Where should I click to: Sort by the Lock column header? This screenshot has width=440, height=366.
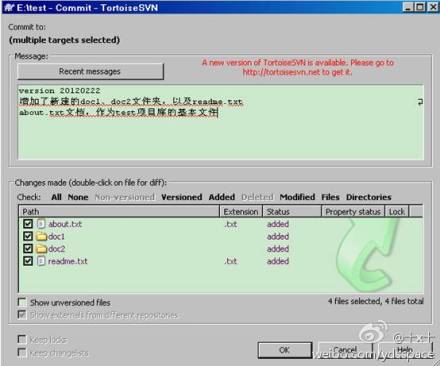[x=397, y=212]
